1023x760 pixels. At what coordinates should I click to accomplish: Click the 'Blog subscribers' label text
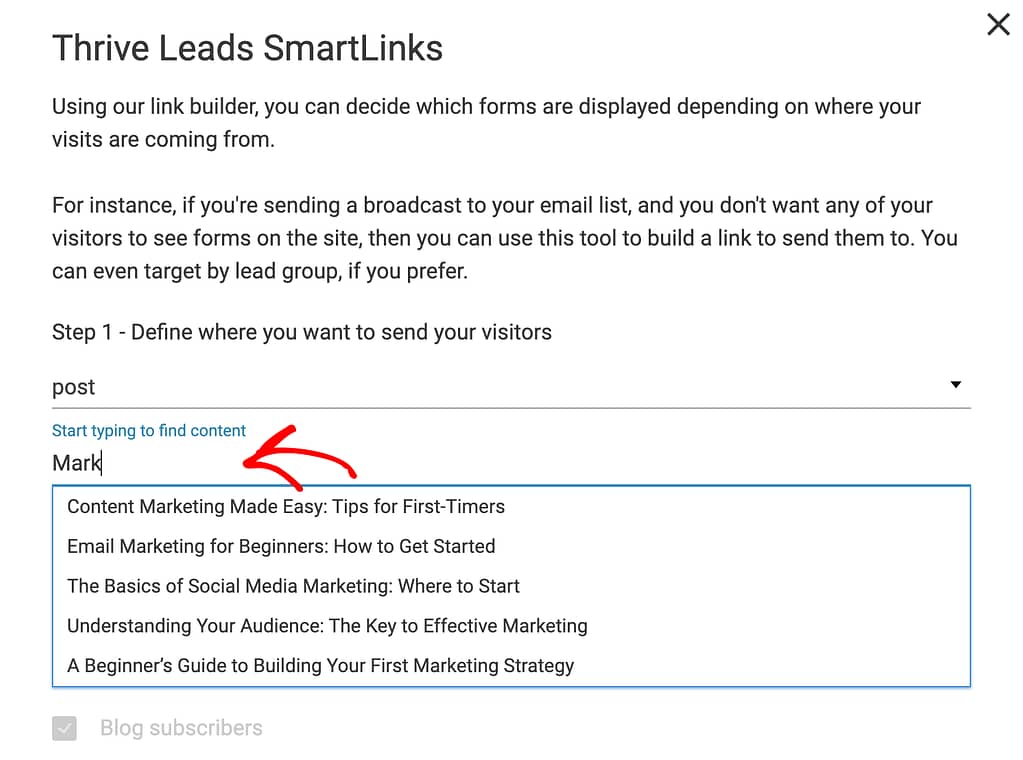coord(181,728)
